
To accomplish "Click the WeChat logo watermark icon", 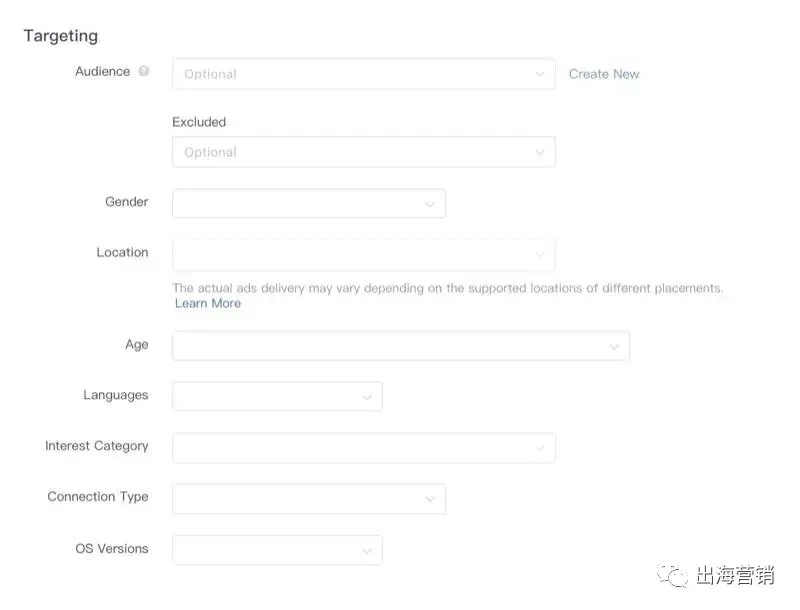I will click(x=672, y=575).
